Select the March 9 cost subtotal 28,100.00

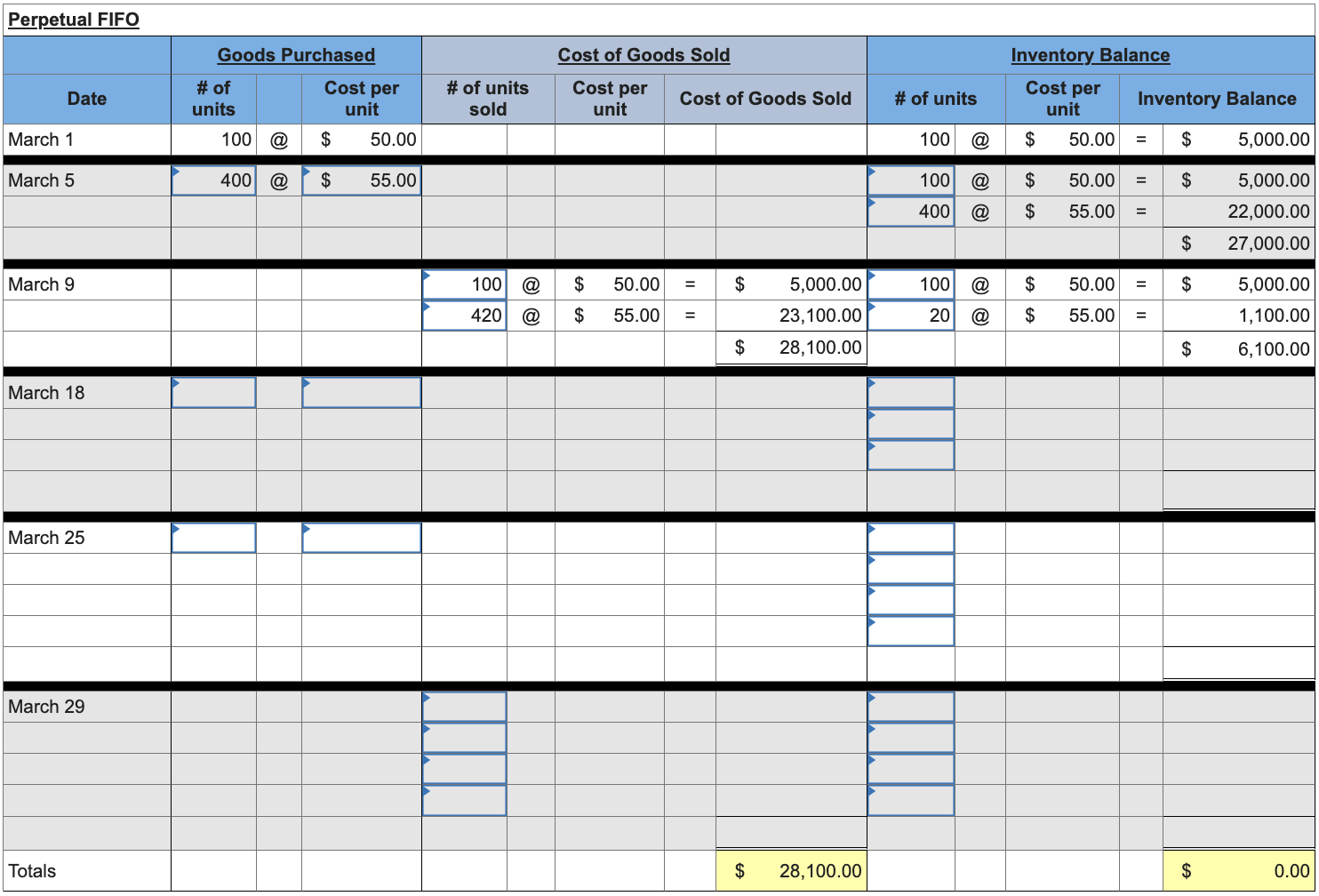point(791,348)
